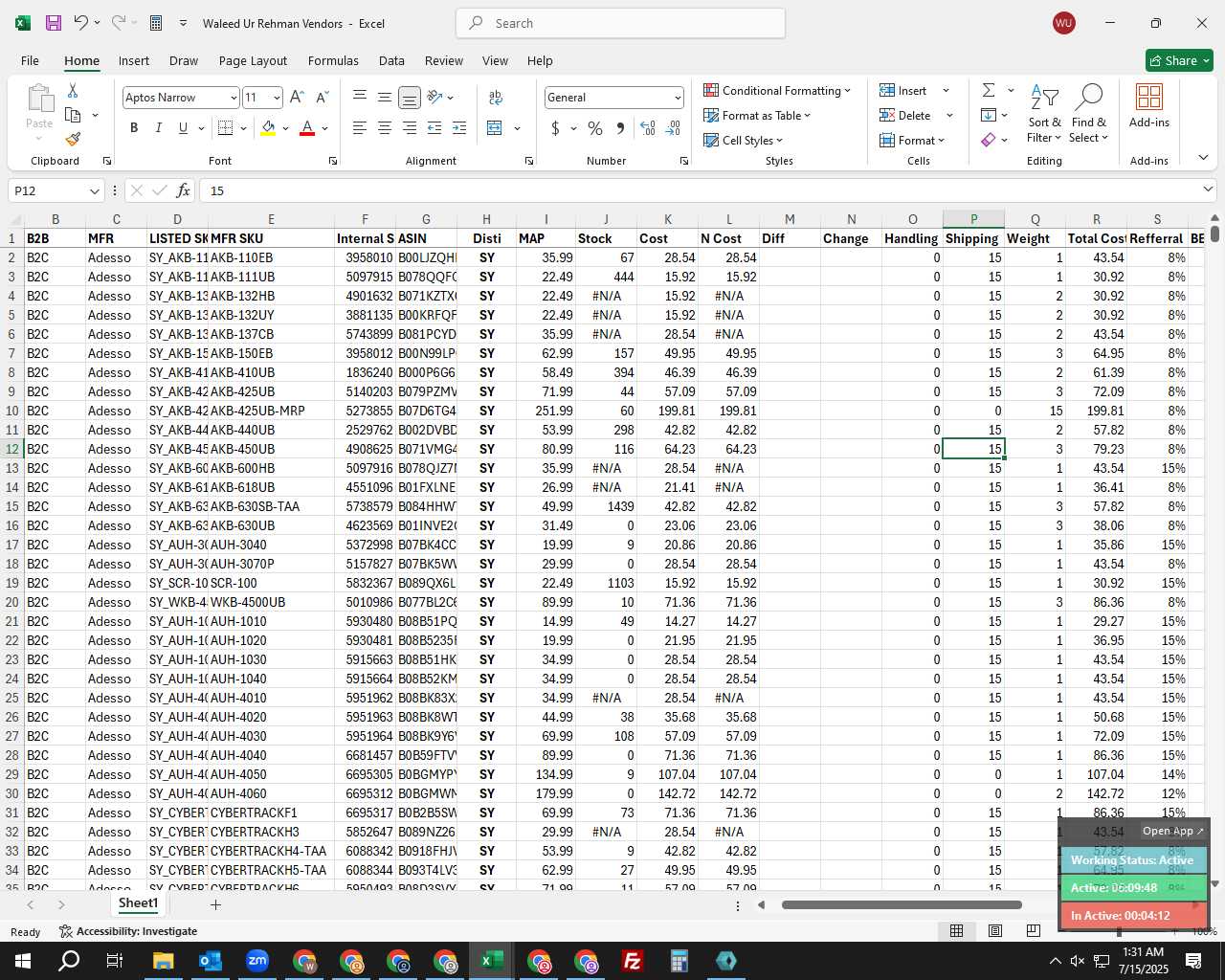
Task: Open the General number format dropdown
Action: 678,98
